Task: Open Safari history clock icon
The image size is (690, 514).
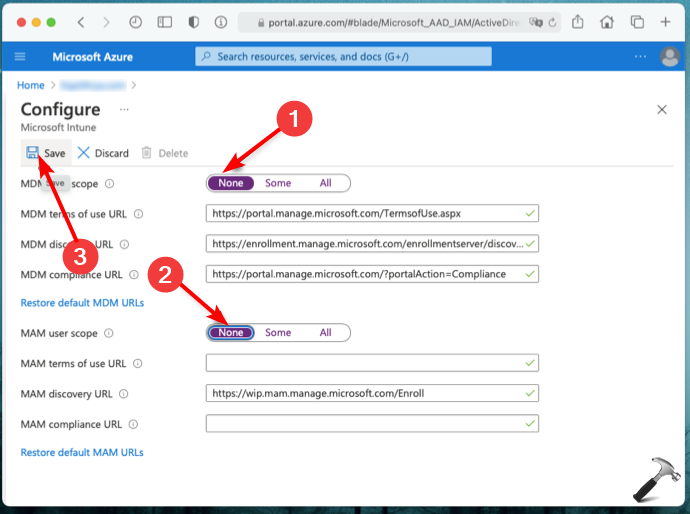Action: (136, 22)
